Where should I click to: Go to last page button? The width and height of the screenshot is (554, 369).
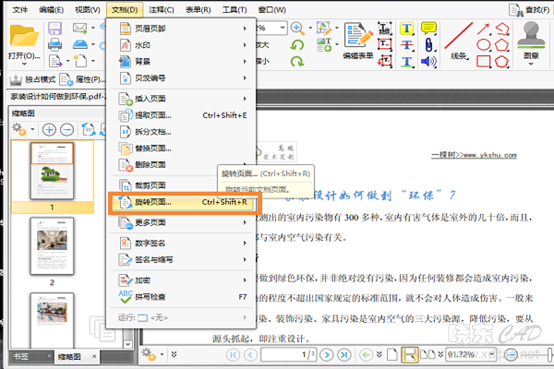click(344, 355)
